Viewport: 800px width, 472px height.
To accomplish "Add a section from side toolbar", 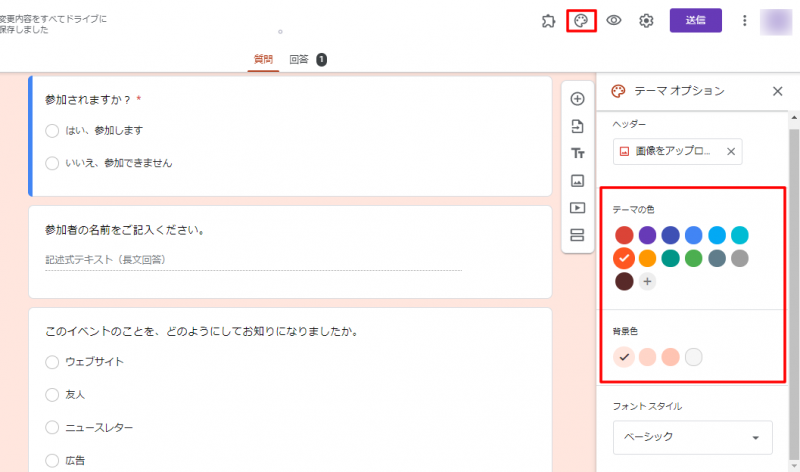I will click(x=577, y=235).
